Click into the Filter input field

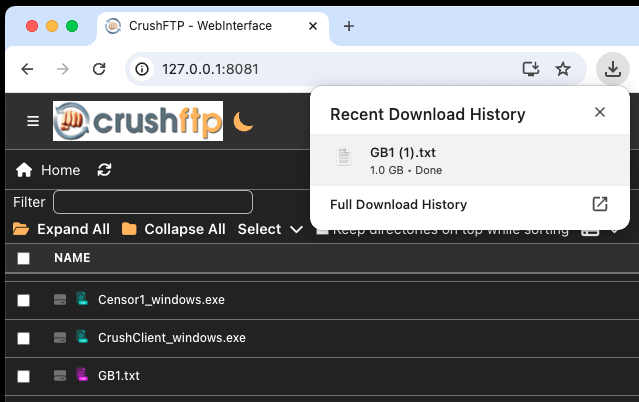(153, 202)
